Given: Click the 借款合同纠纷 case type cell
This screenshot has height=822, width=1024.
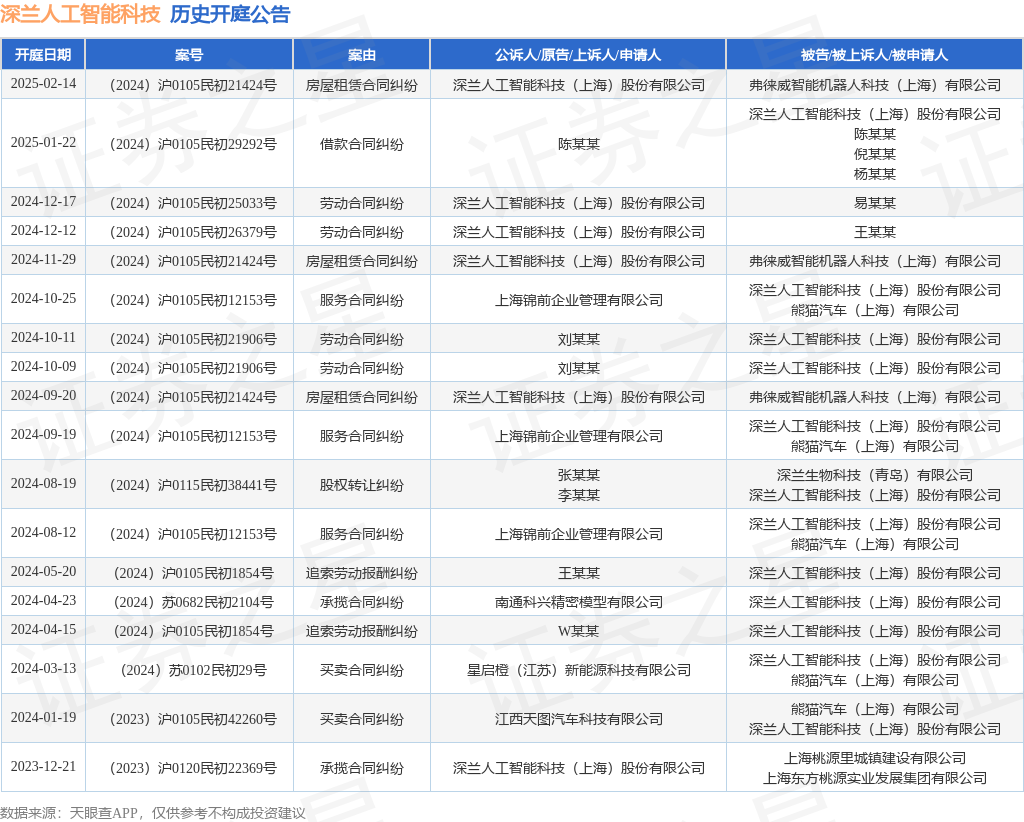Looking at the screenshot, I should (x=361, y=143).
